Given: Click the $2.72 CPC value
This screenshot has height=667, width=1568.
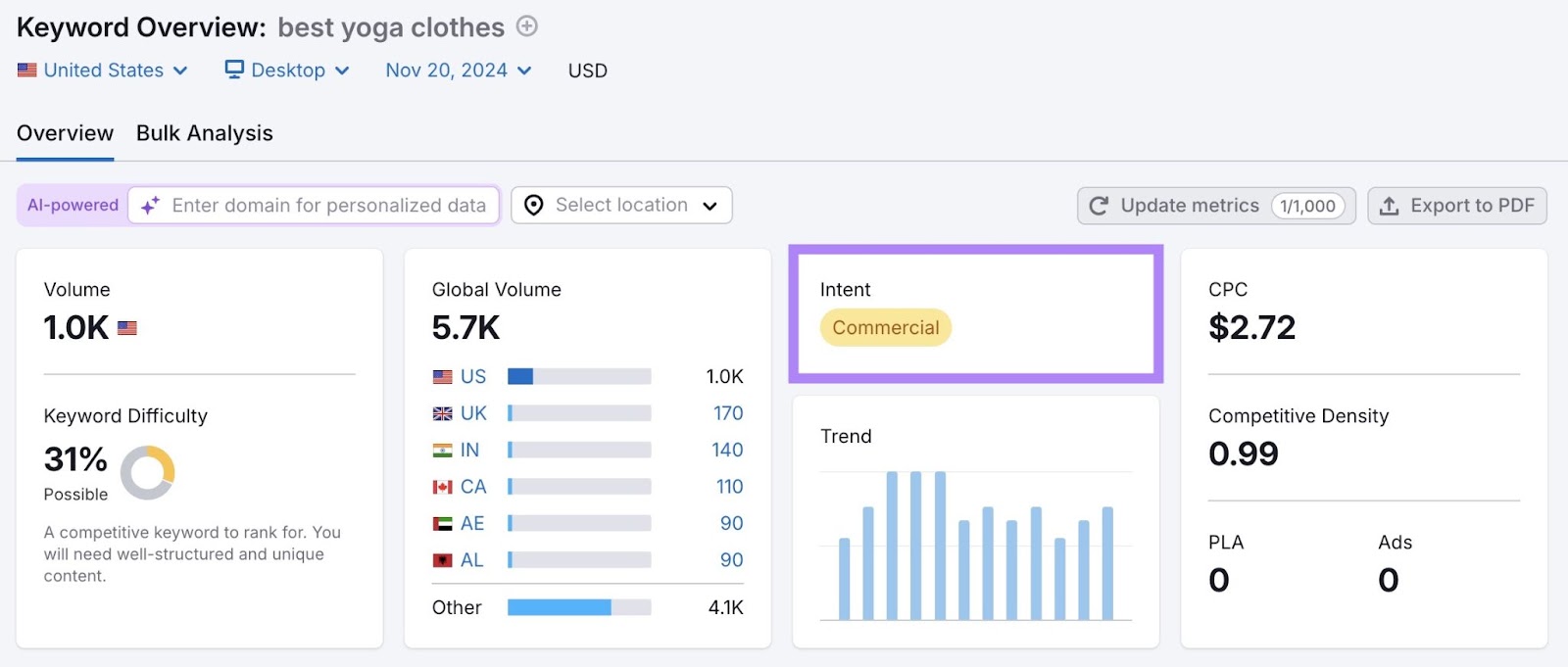Looking at the screenshot, I should (1252, 328).
